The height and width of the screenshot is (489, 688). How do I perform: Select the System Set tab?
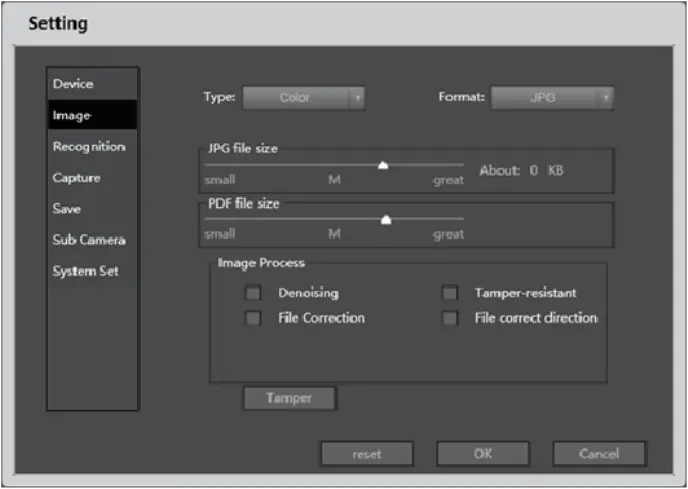[x=86, y=271]
